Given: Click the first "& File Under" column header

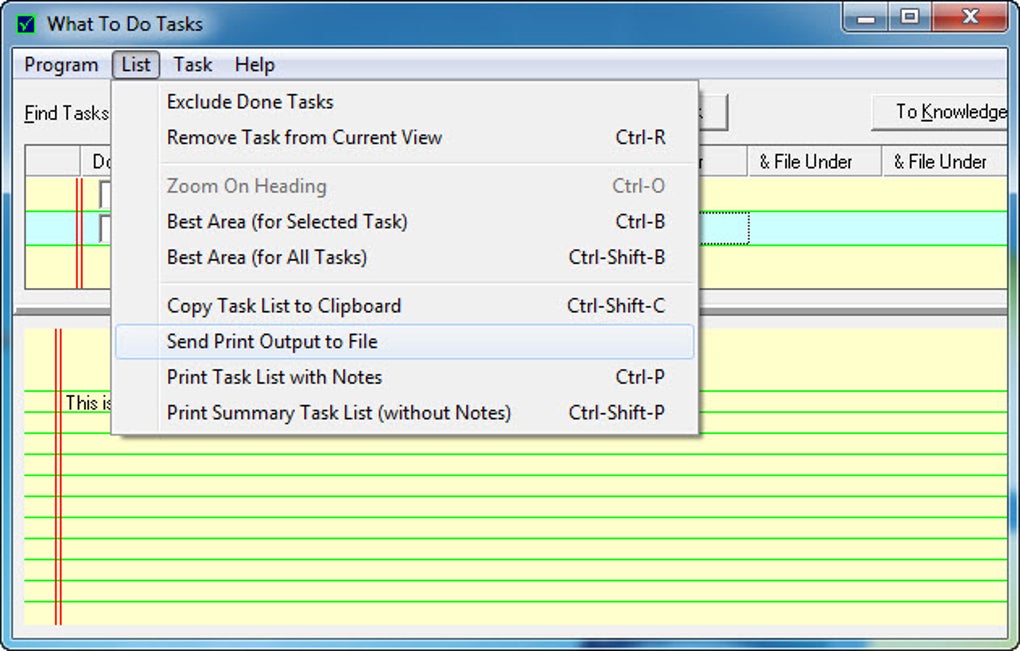Looking at the screenshot, I should coord(806,162).
